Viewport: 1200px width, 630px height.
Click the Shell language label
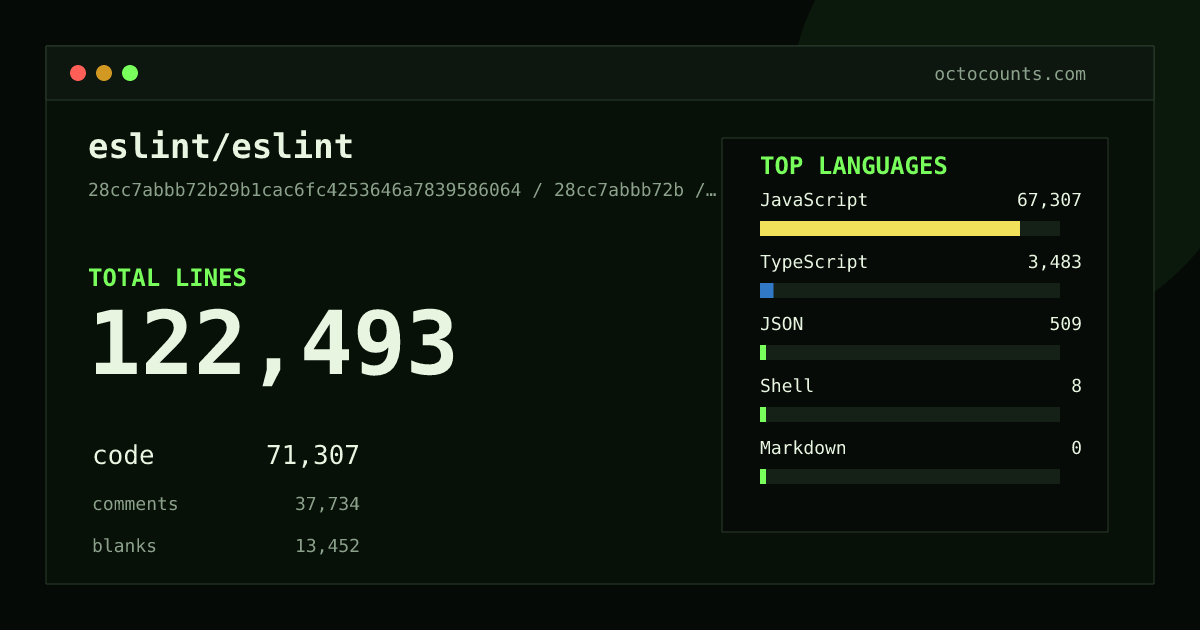pyautogui.click(x=787, y=386)
